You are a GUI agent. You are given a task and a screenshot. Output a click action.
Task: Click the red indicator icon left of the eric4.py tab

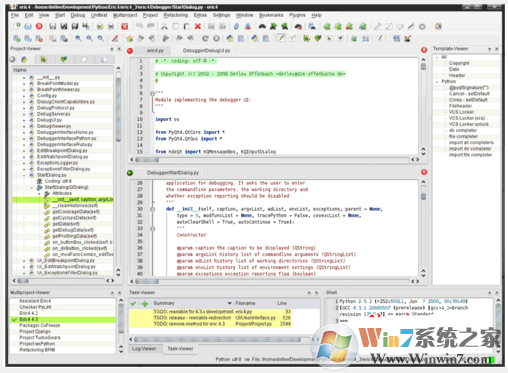[130, 51]
